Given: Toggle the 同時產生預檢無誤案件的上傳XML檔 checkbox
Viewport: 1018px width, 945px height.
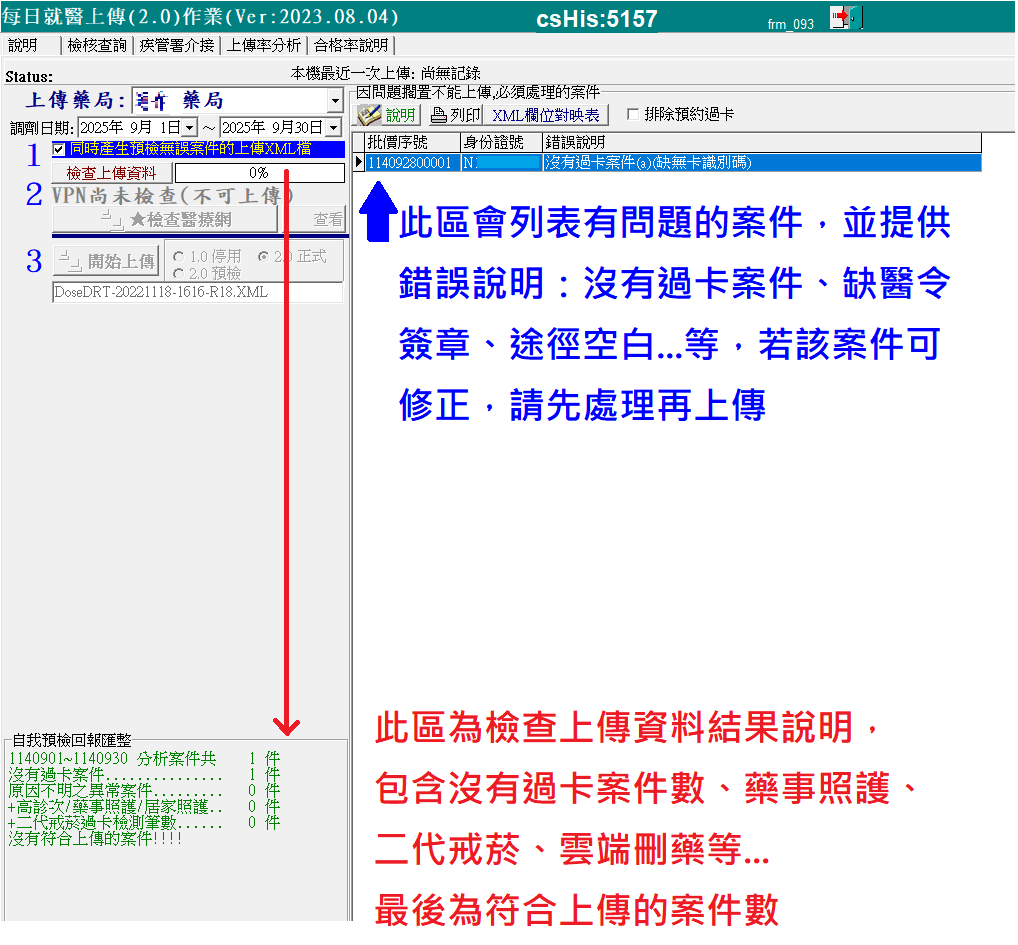Looking at the screenshot, I should tap(59, 149).
